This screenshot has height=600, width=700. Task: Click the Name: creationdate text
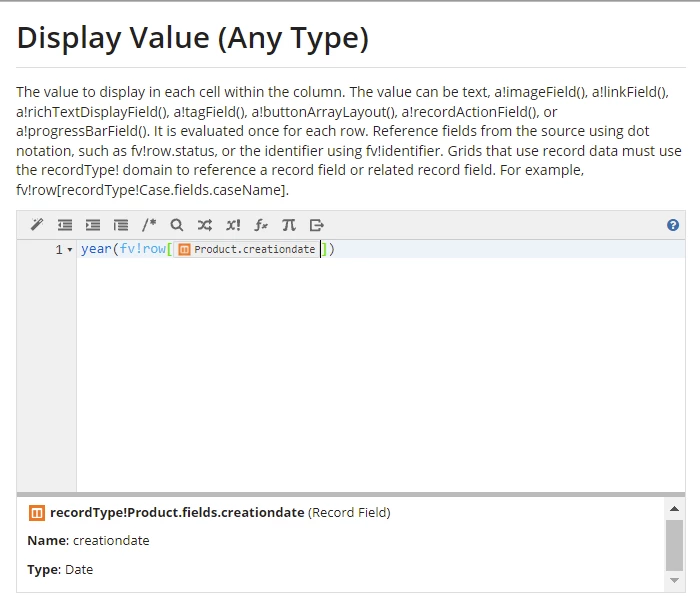click(88, 541)
